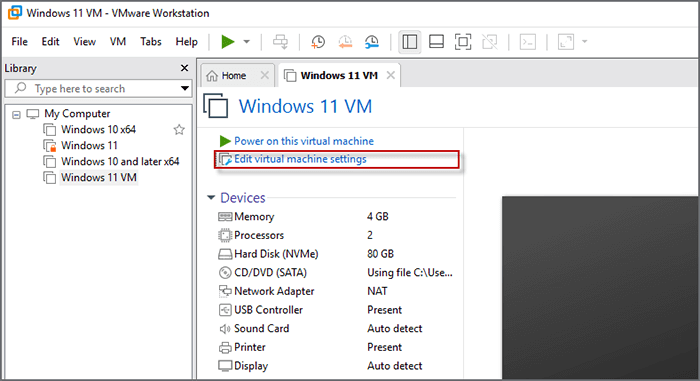The height and width of the screenshot is (381, 700).
Task: Click the Windows 11 VM page heading
Action: point(305,107)
